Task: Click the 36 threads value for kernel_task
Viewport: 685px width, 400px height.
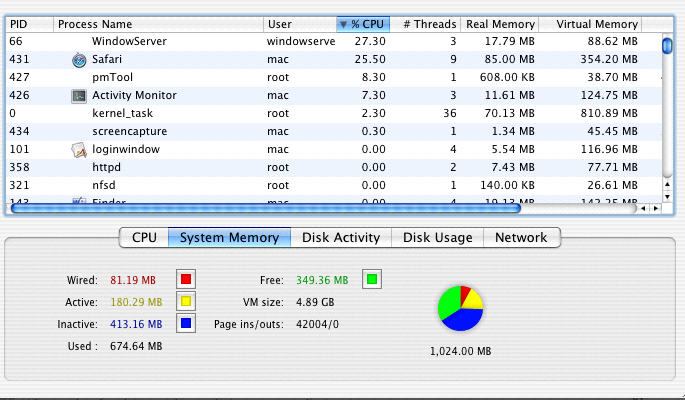Action: click(450, 114)
